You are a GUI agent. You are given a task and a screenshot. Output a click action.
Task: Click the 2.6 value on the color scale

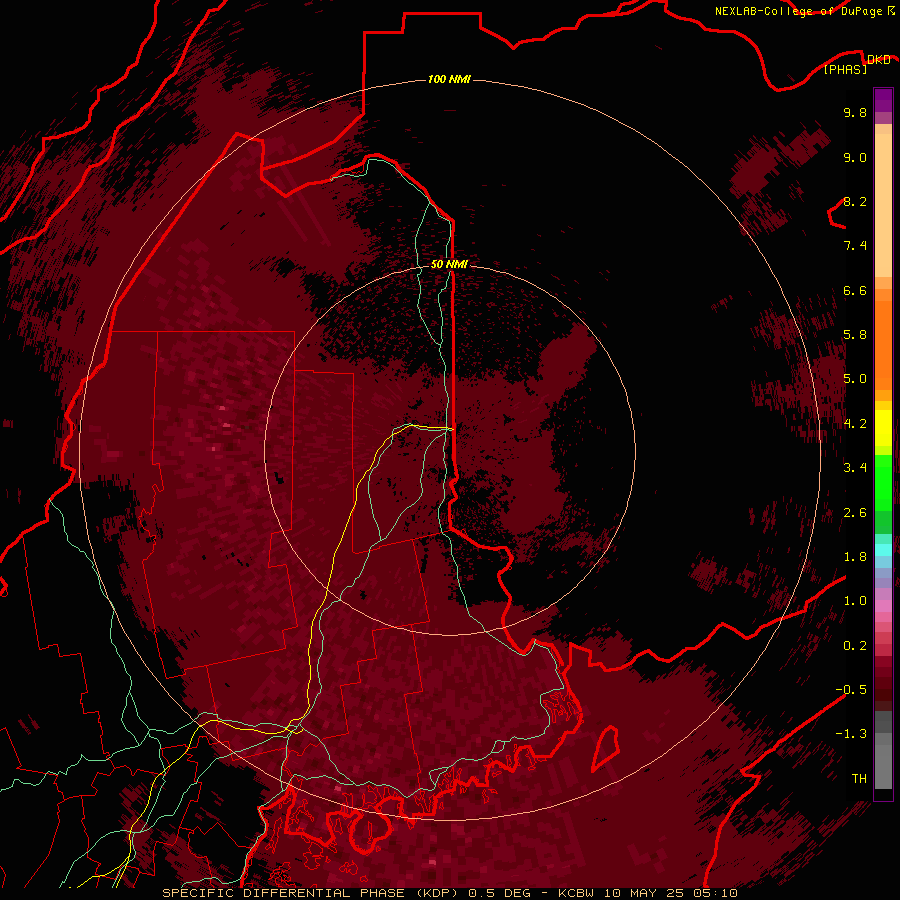tap(855, 513)
